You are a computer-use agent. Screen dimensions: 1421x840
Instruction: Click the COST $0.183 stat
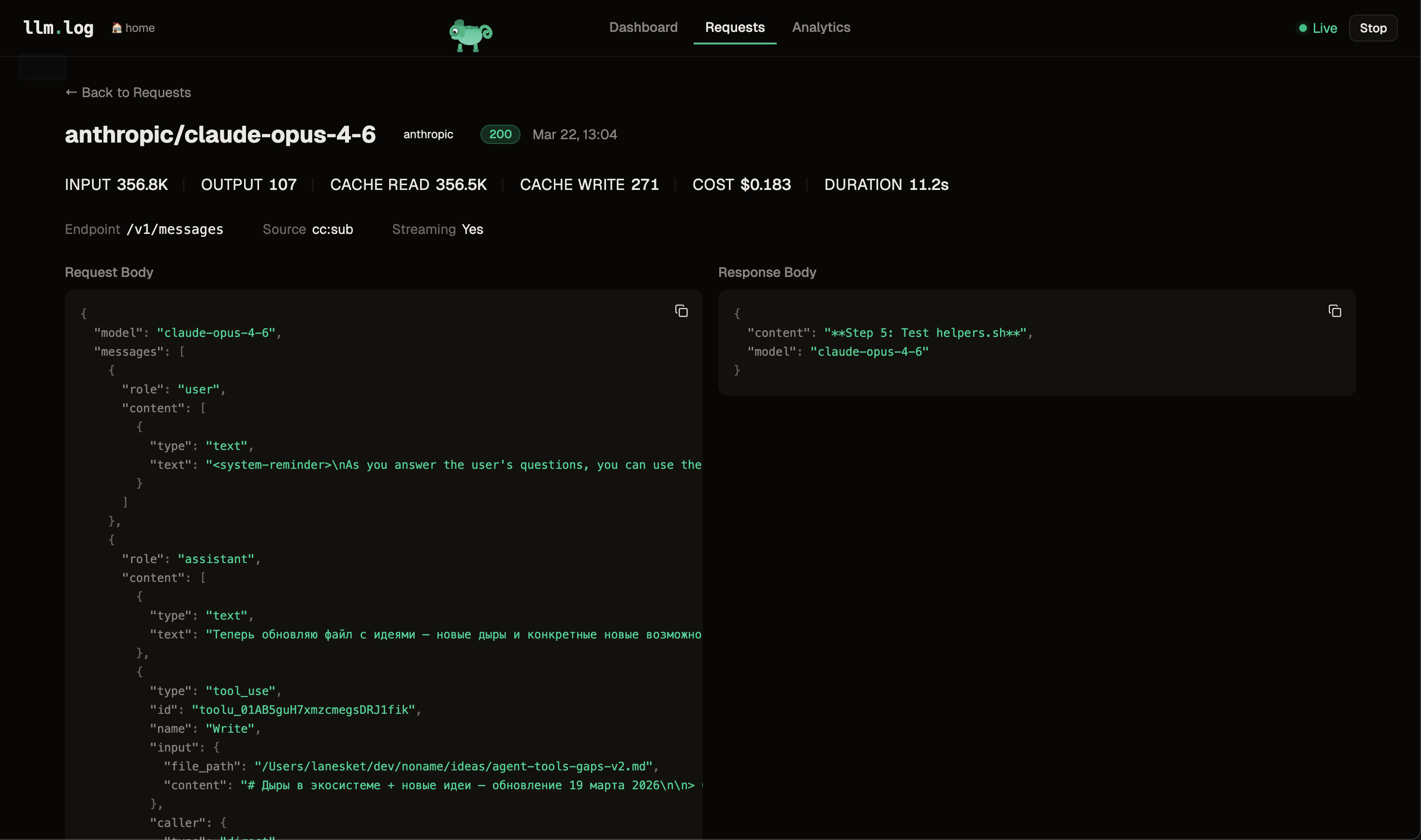(741, 185)
